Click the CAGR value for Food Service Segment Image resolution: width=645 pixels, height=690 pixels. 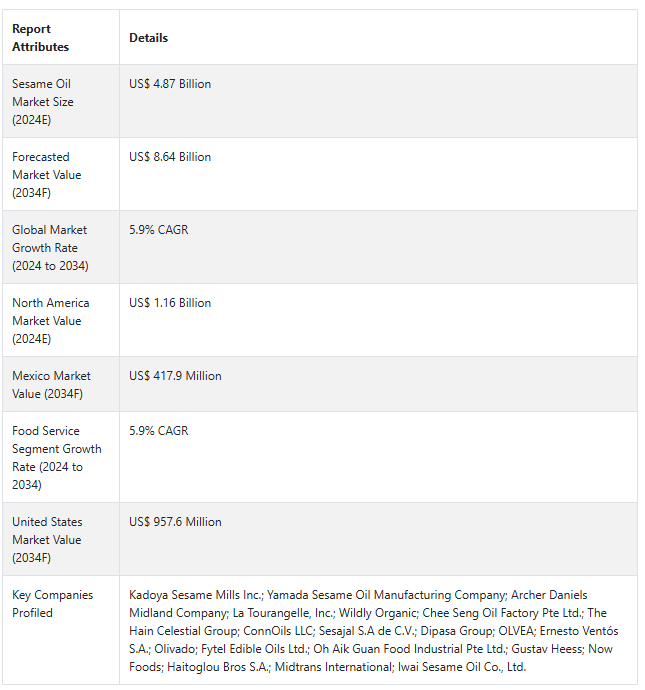[158, 431]
